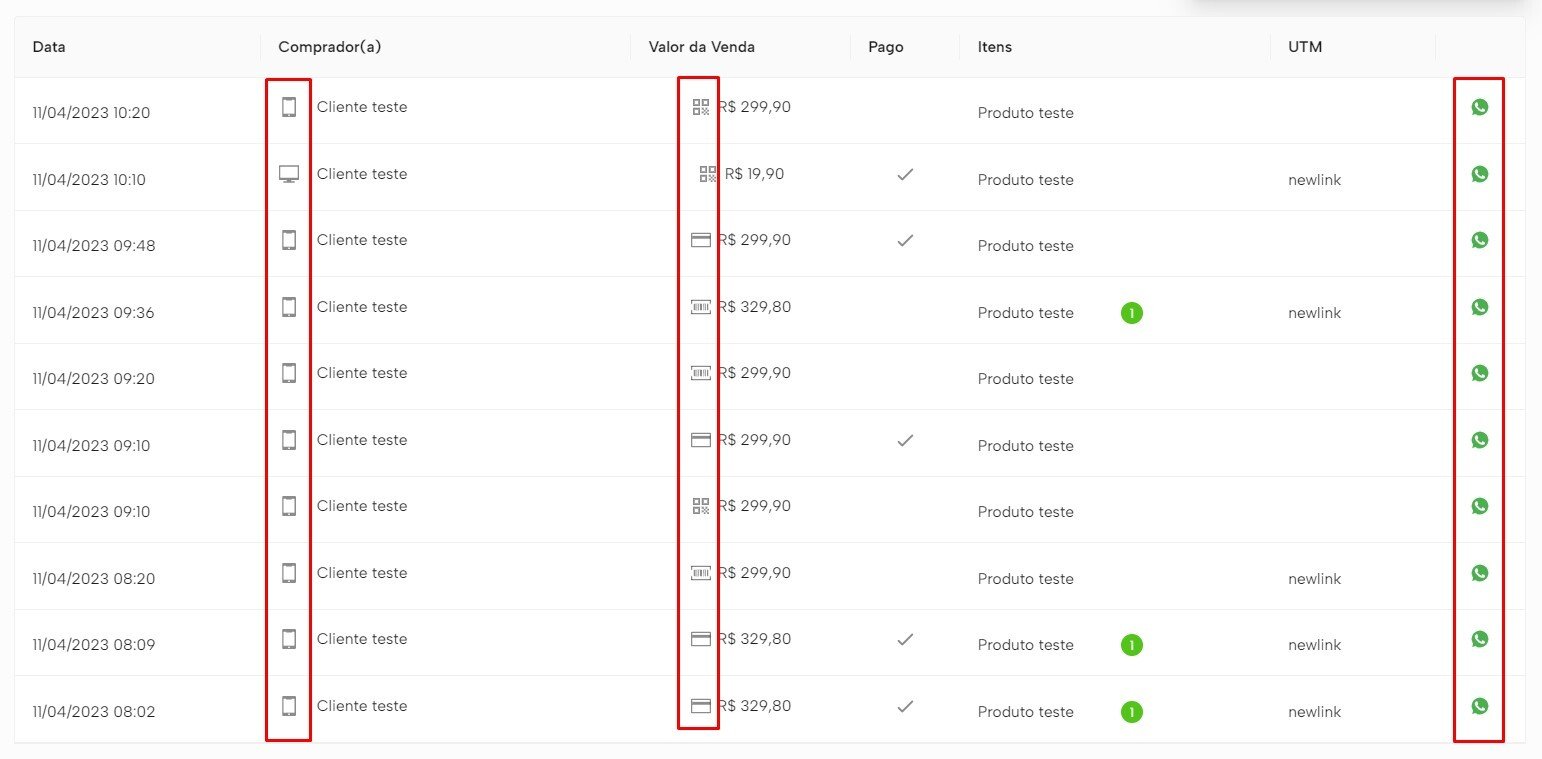
Task: Click barcode boleto icon in the 09:36 row
Action: click(x=701, y=307)
